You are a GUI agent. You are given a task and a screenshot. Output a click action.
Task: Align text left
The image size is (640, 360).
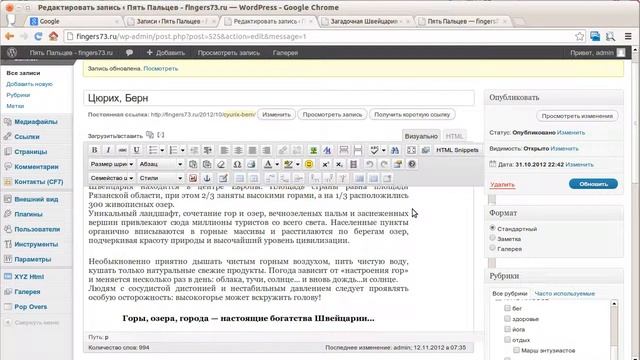point(224,150)
